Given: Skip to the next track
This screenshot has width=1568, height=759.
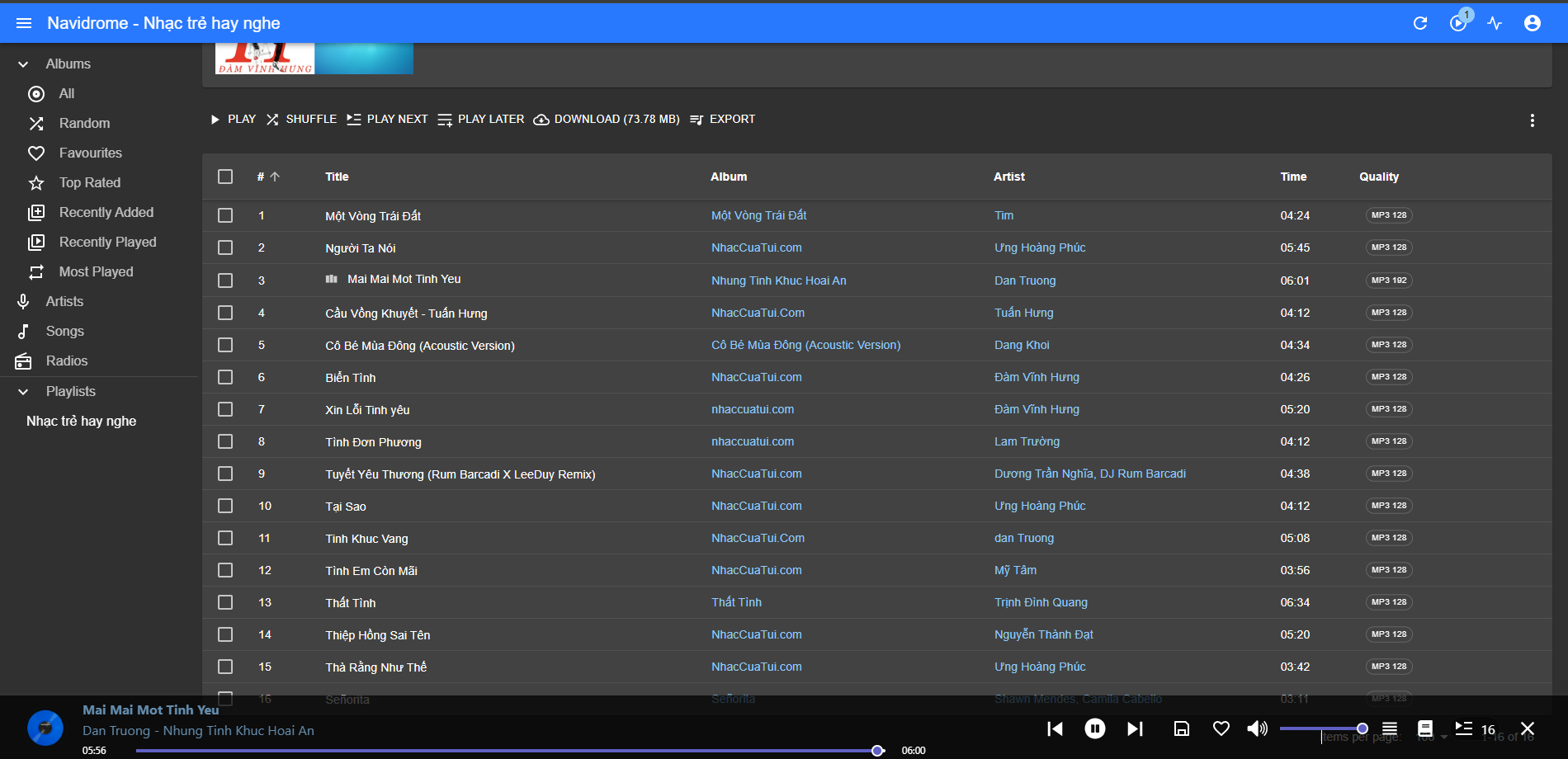Looking at the screenshot, I should (1135, 728).
